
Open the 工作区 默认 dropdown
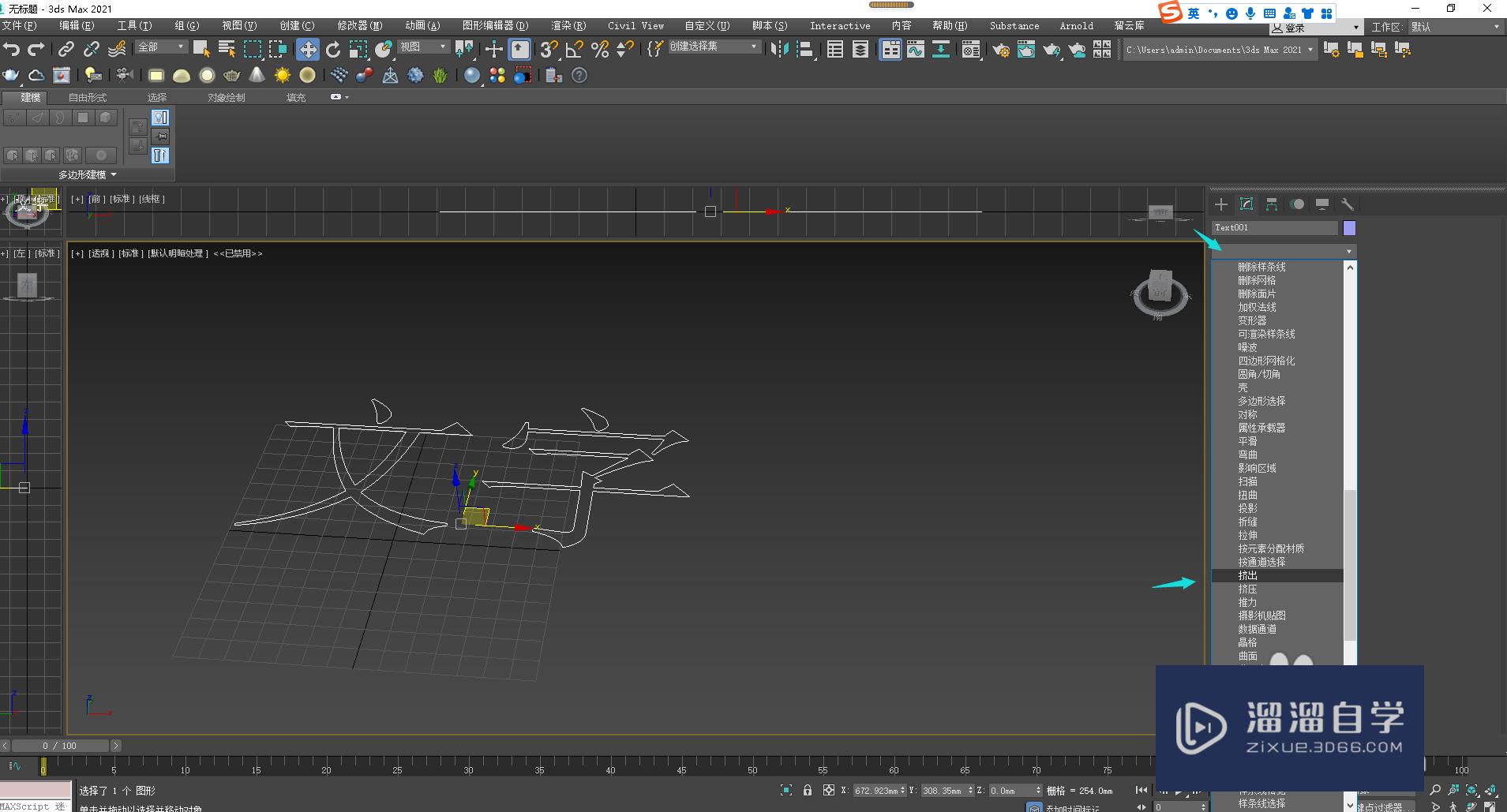(1455, 27)
